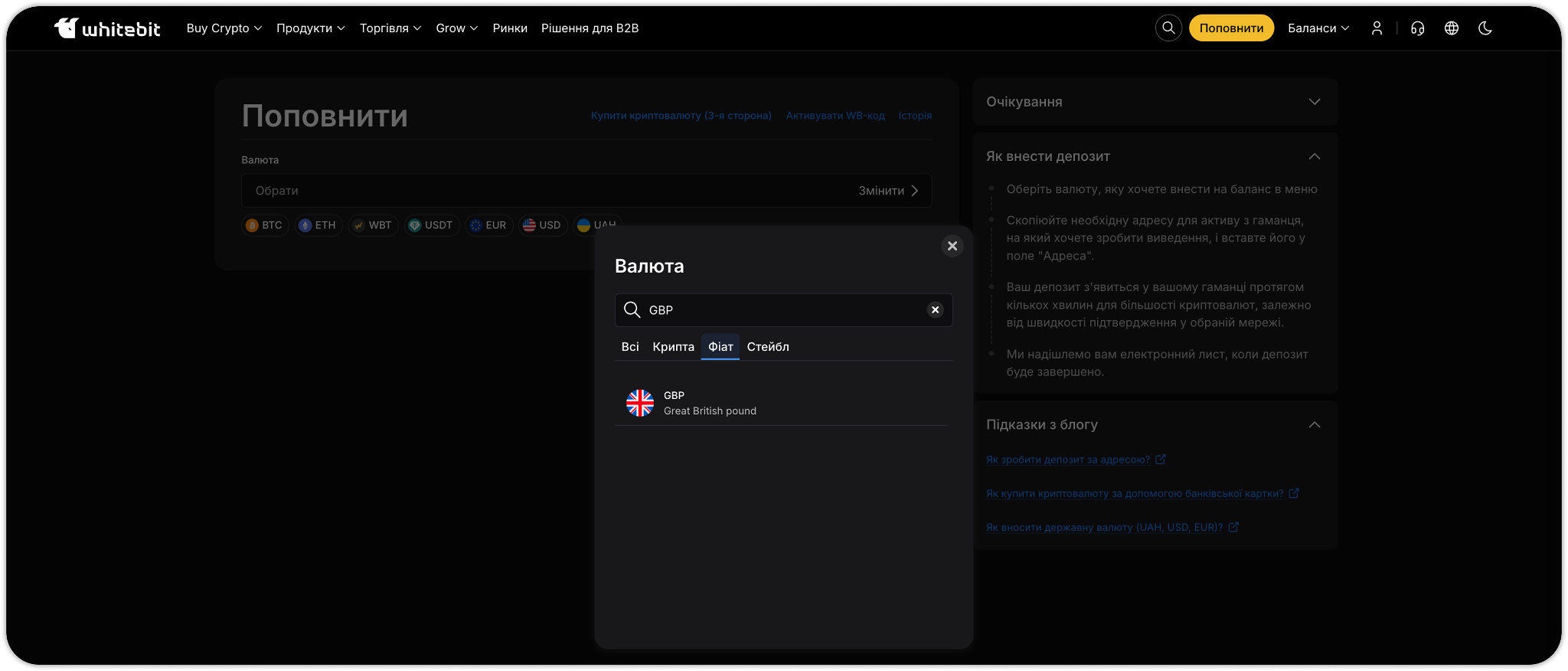
Task: Select the USDT quick currency chip
Action: coord(431,225)
